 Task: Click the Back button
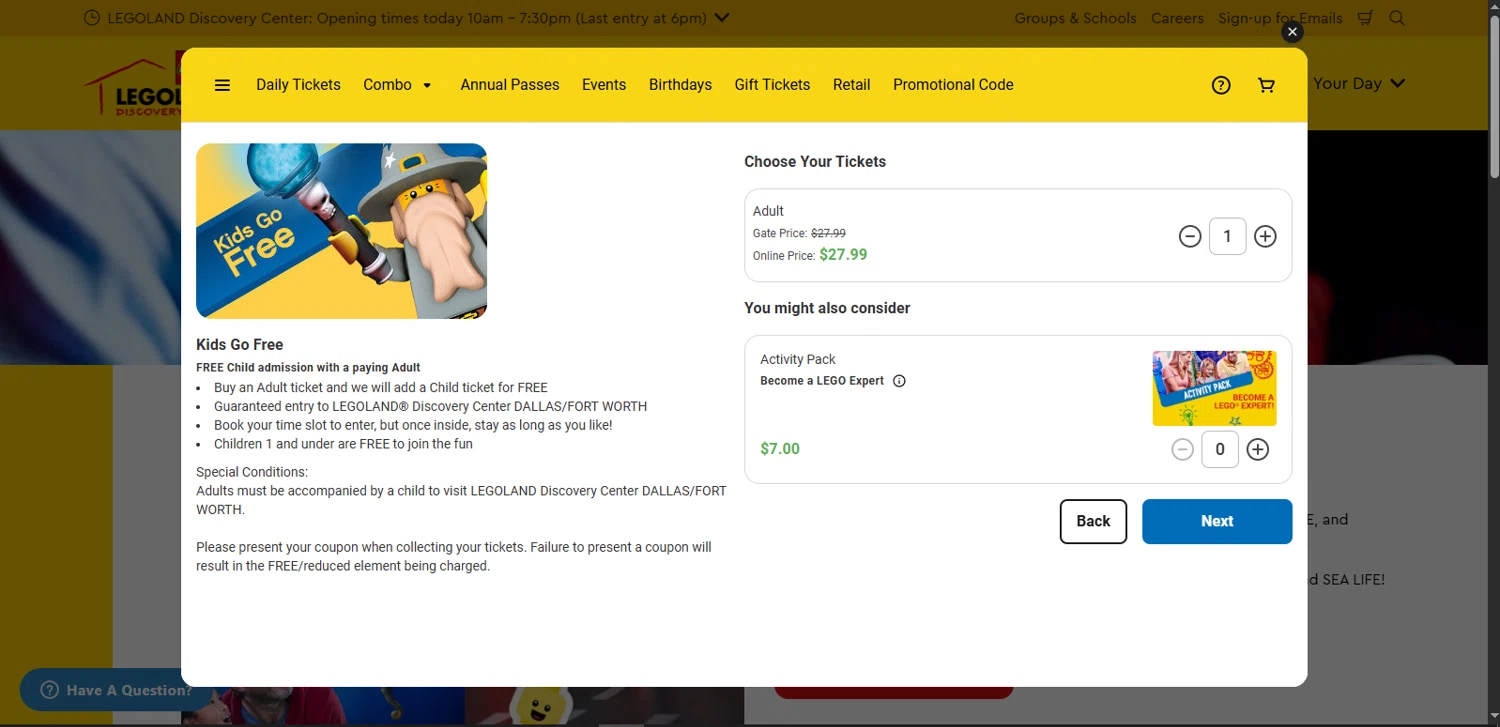tap(1093, 521)
